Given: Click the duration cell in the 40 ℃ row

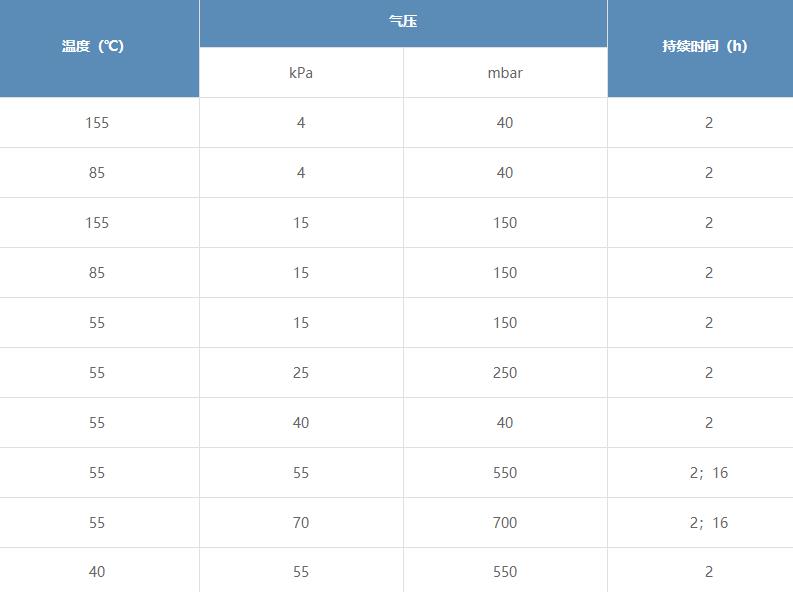Looking at the screenshot, I should pos(708,572).
